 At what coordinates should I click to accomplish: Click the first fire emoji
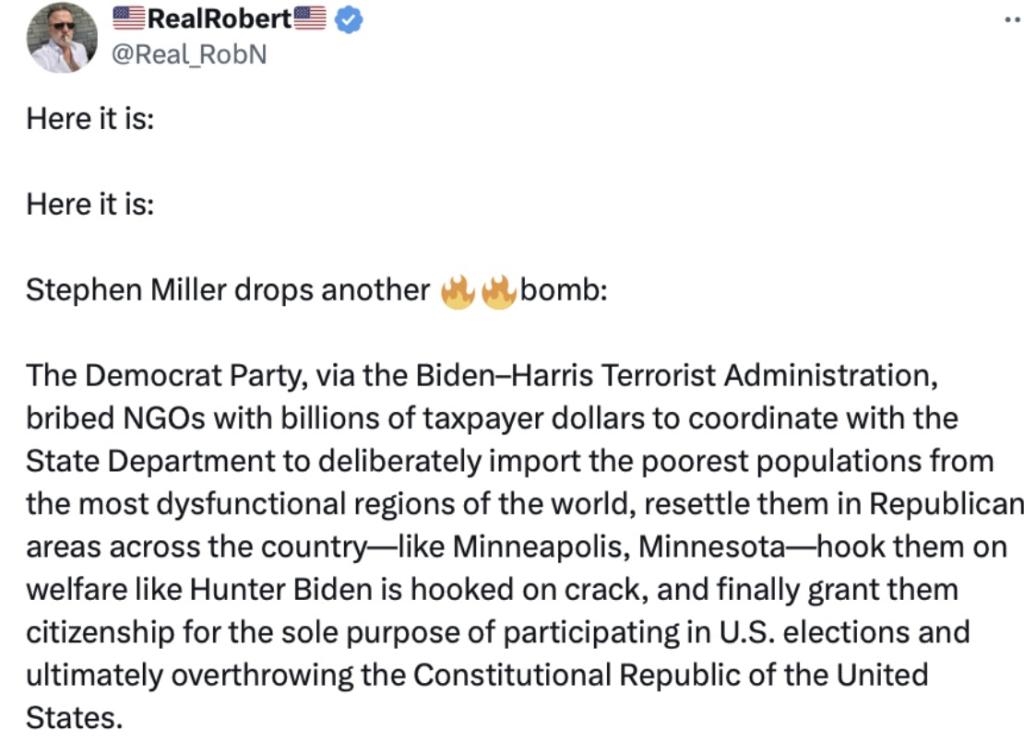[456, 290]
